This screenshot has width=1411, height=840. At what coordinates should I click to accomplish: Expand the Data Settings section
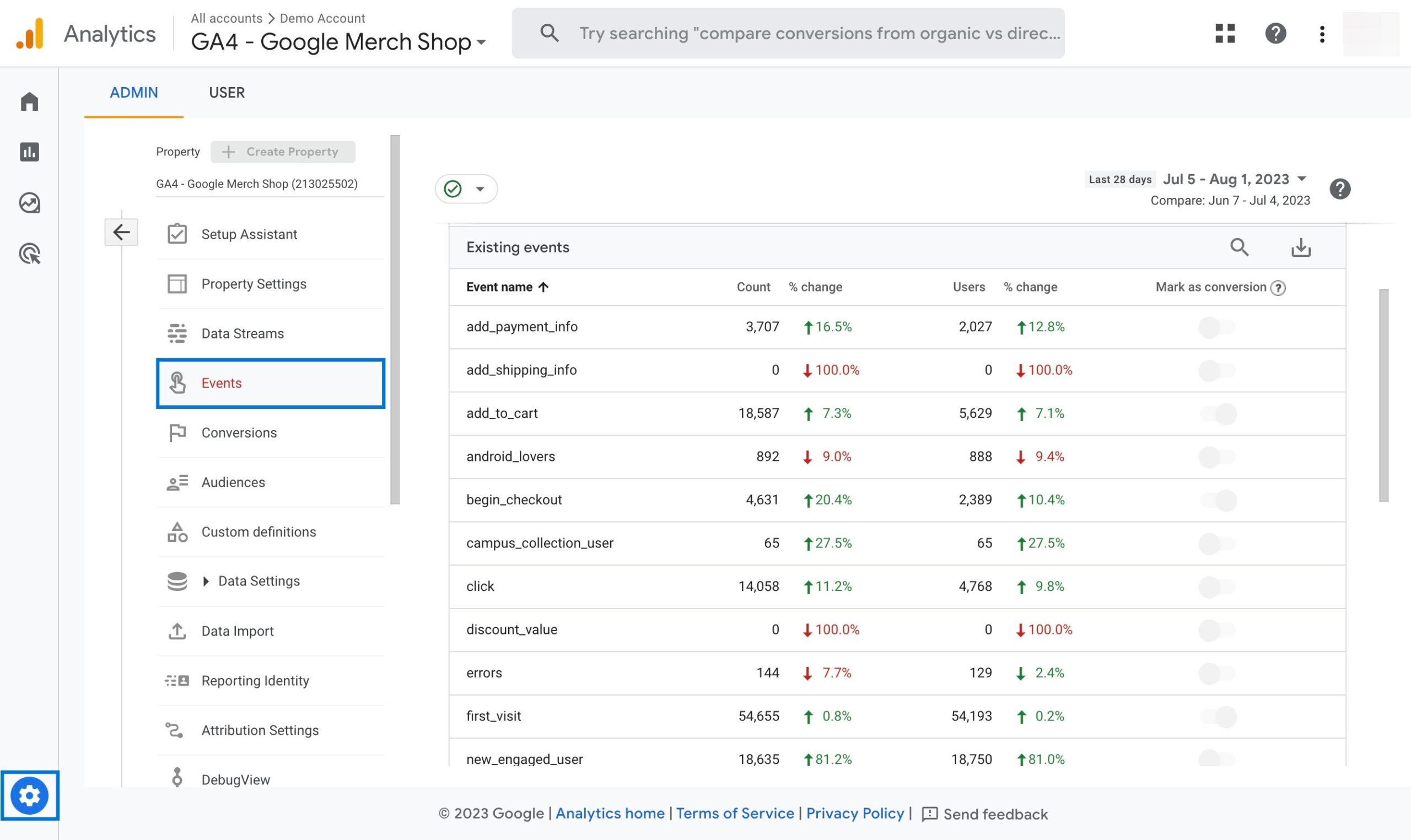pos(206,581)
